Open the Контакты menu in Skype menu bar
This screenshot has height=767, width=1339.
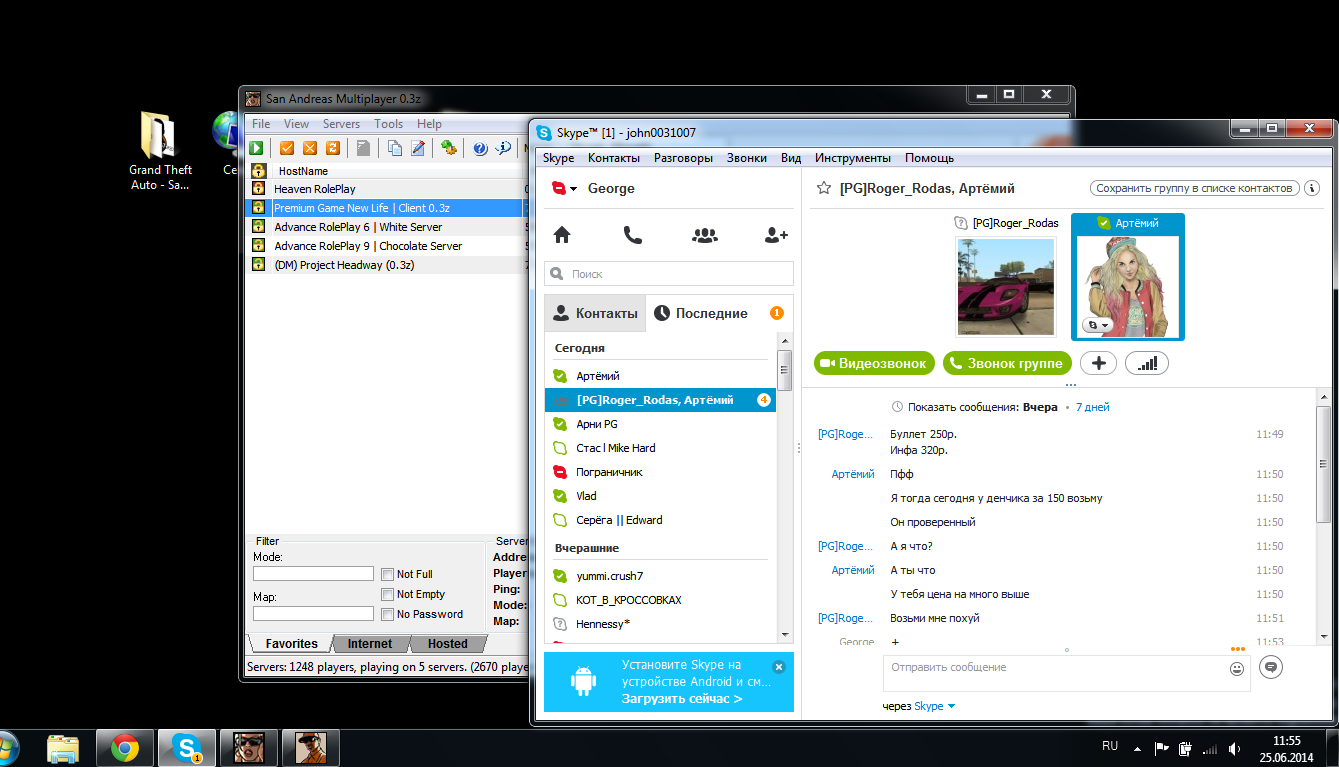[x=614, y=158]
